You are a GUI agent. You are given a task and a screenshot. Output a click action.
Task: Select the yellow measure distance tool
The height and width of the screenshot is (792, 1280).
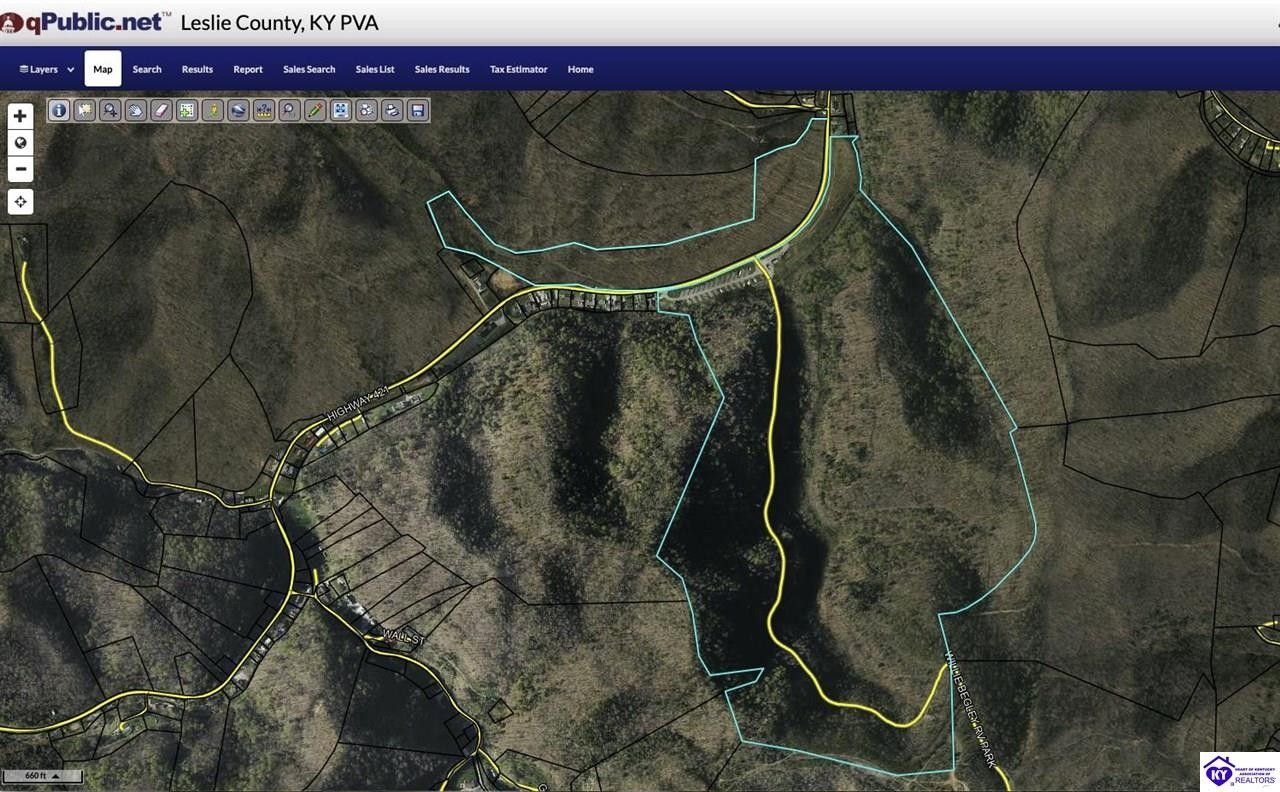click(x=212, y=110)
